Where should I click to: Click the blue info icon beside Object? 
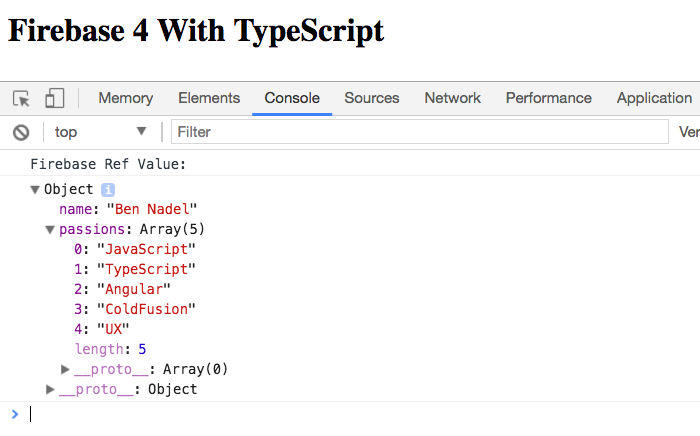(108, 190)
